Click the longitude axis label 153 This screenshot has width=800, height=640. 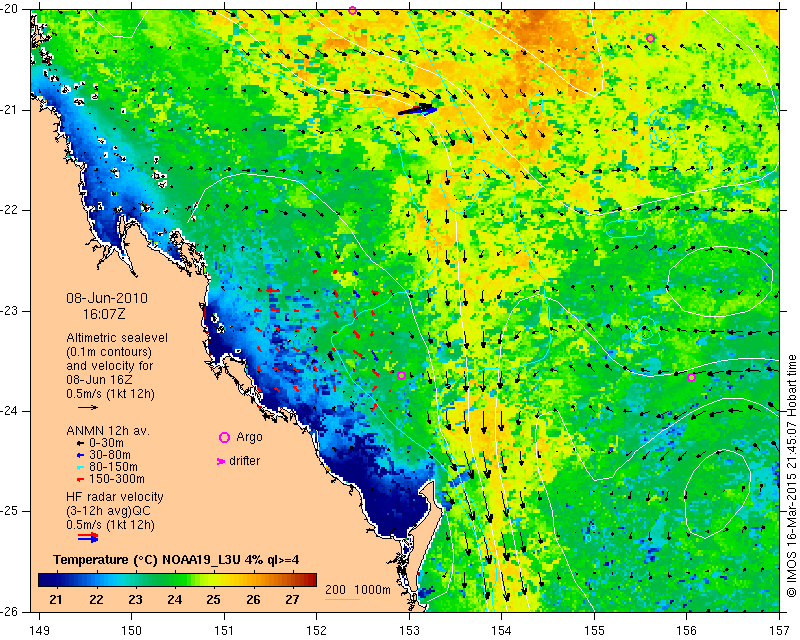409,631
